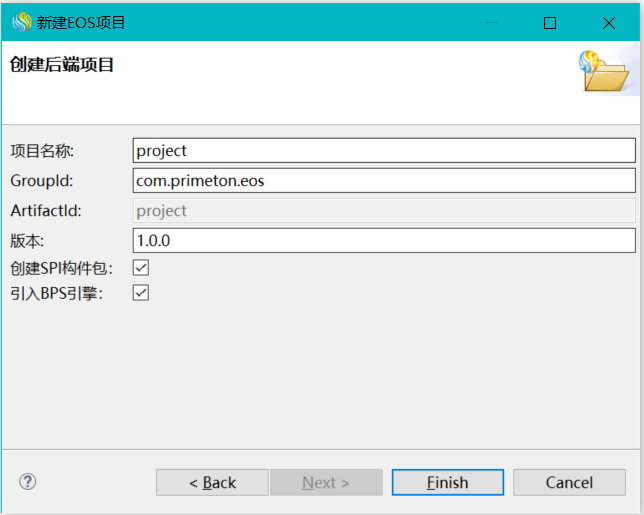Click the 引入BPS引擎 label text
This screenshot has width=644, height=515.
[x=57, y=294]
